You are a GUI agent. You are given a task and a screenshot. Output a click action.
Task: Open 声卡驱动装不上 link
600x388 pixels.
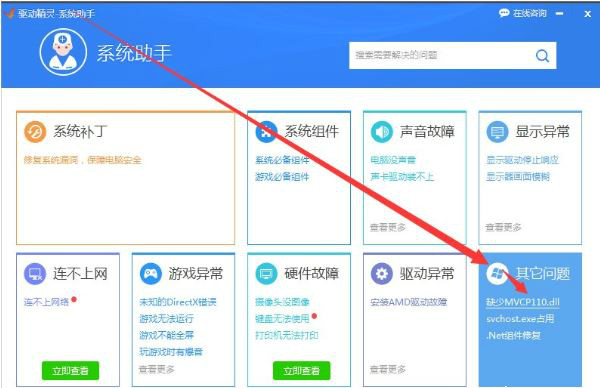[x=402, y=176]
